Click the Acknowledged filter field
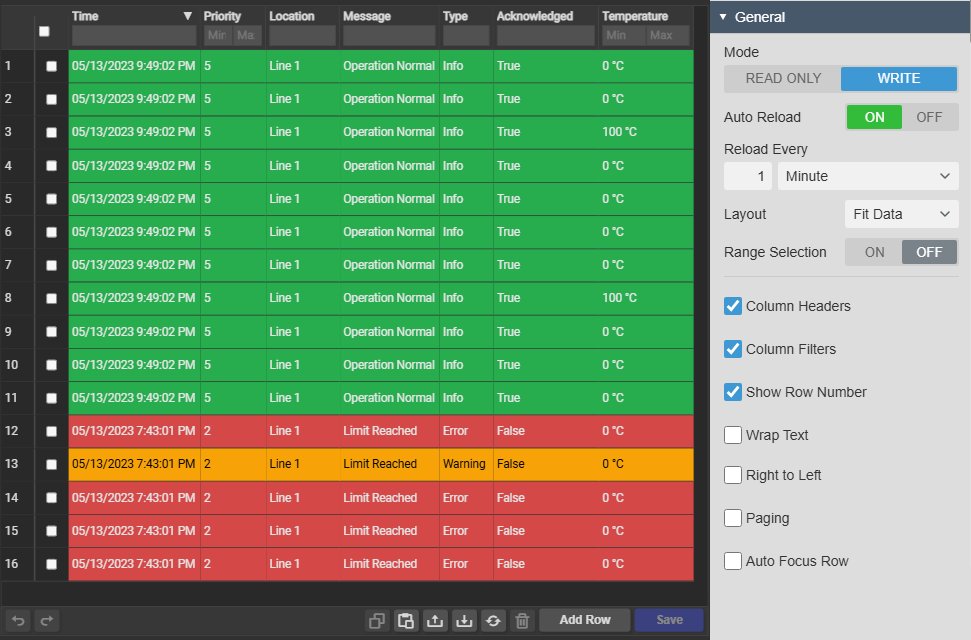The height and width of the screenshot is (640, 971). click(x=546, y=35)
